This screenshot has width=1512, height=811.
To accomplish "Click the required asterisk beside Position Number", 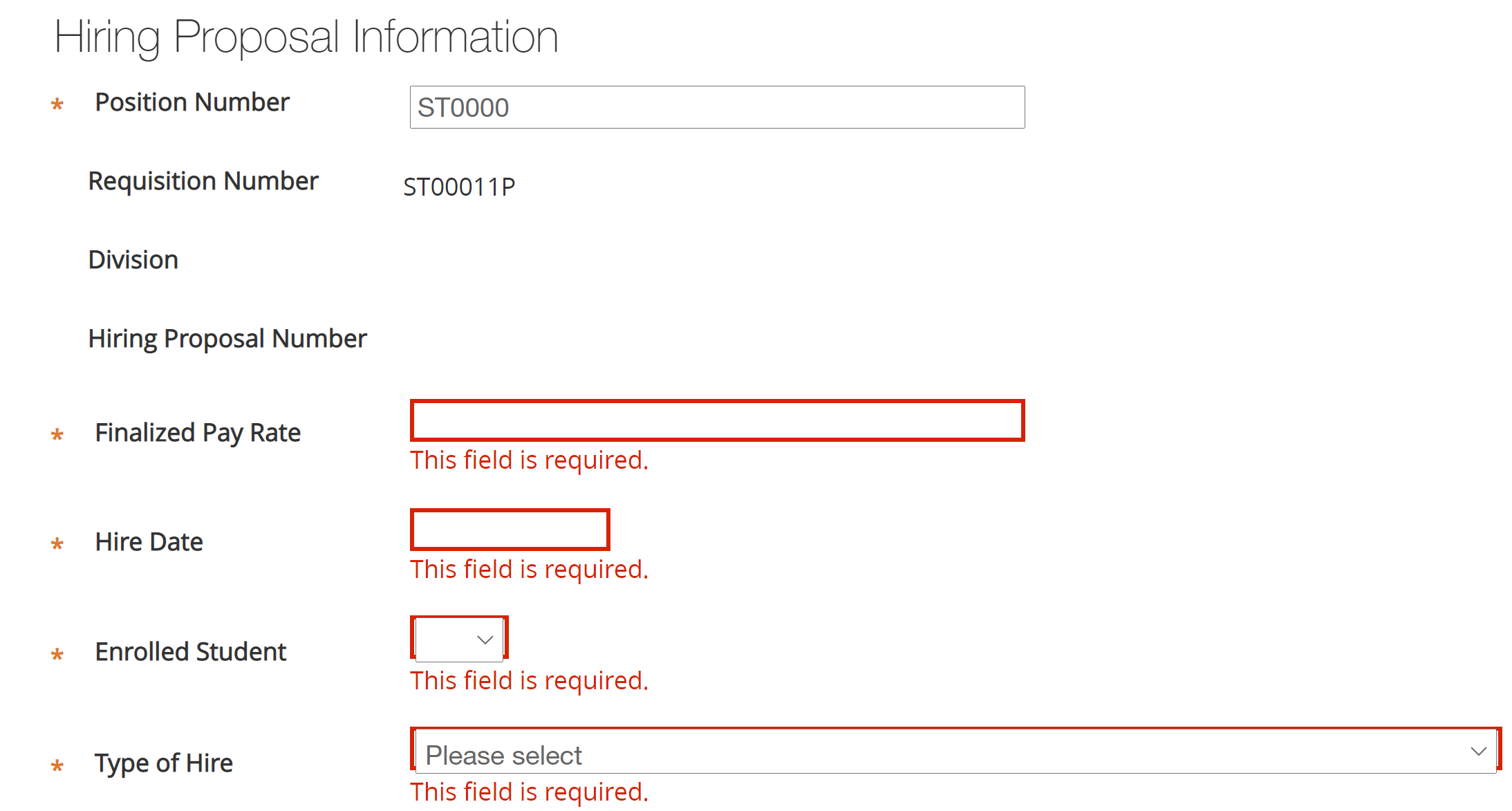I will coord(57,104).
